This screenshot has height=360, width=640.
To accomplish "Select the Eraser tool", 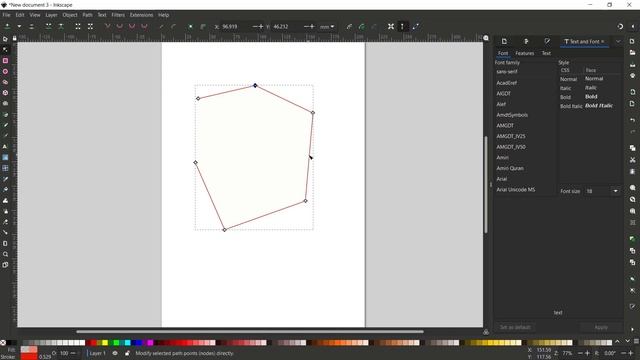I will 5,222.
